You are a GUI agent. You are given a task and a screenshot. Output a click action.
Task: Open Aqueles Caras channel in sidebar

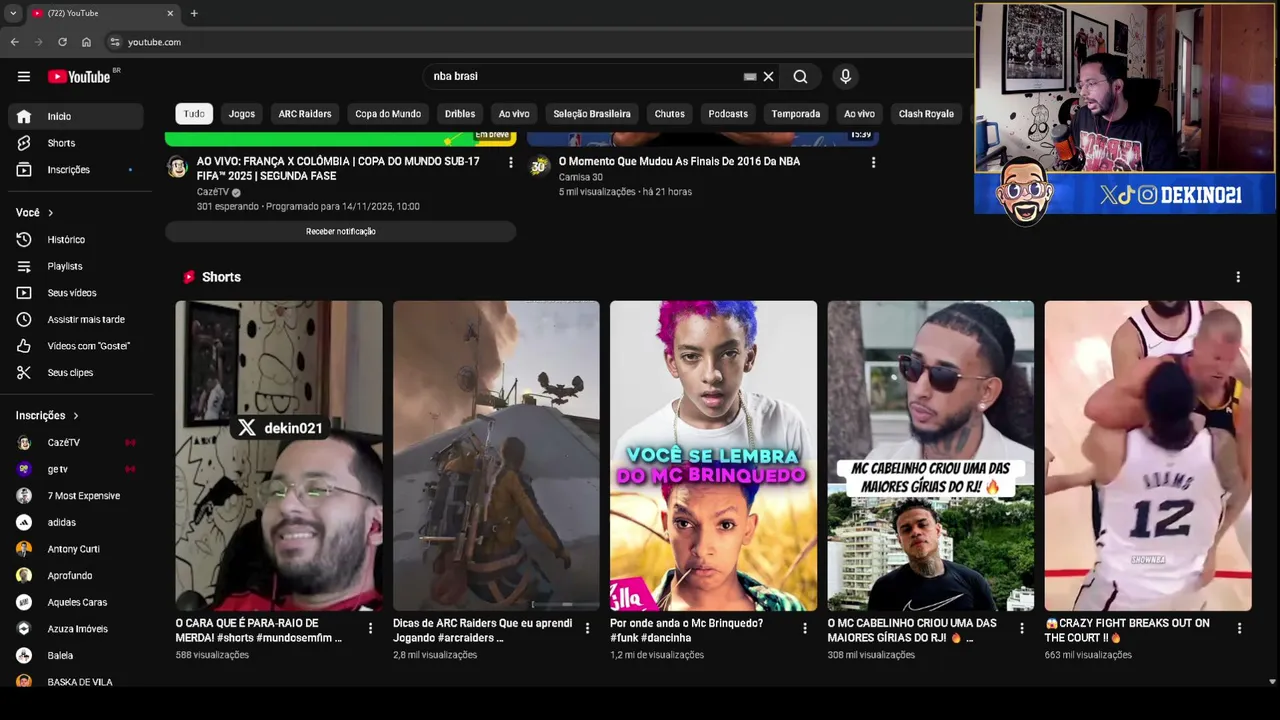[x=75, y=602]
